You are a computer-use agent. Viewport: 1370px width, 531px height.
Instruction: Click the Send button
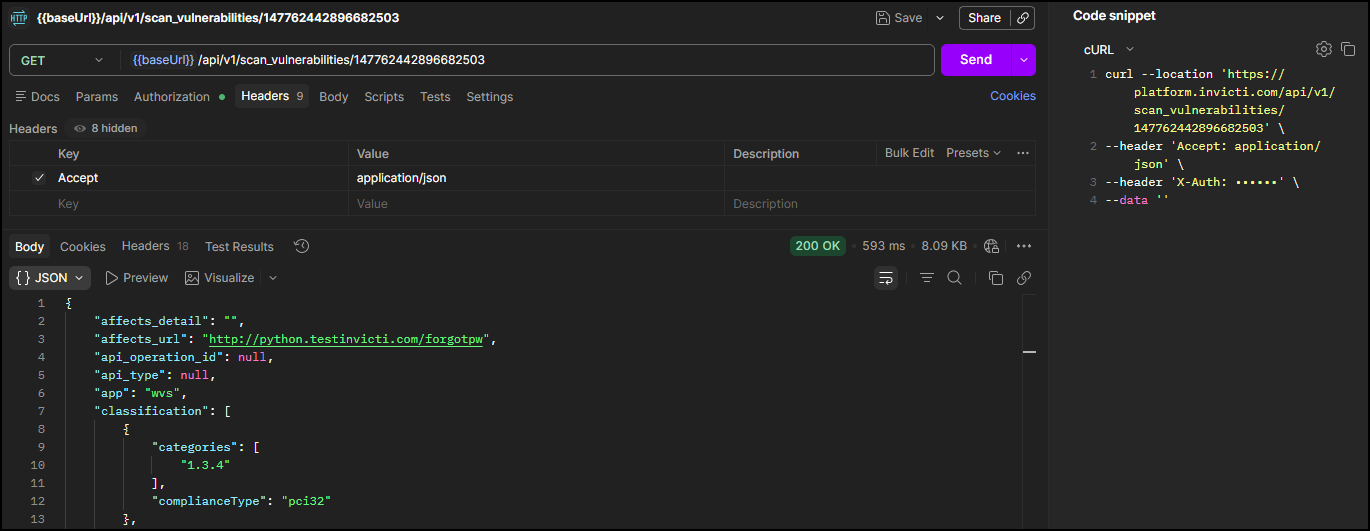(x=975, y=60)
